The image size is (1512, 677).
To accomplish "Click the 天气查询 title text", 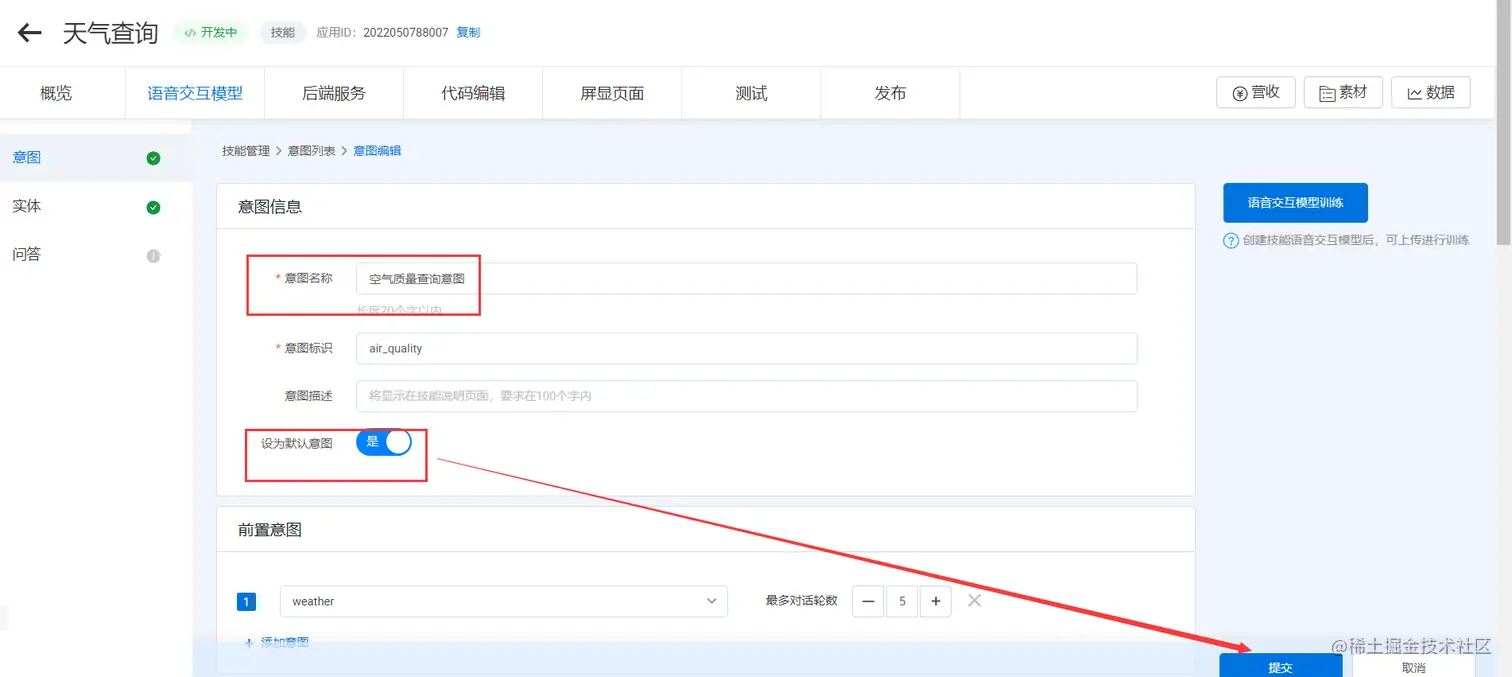I will click(111, 33).
